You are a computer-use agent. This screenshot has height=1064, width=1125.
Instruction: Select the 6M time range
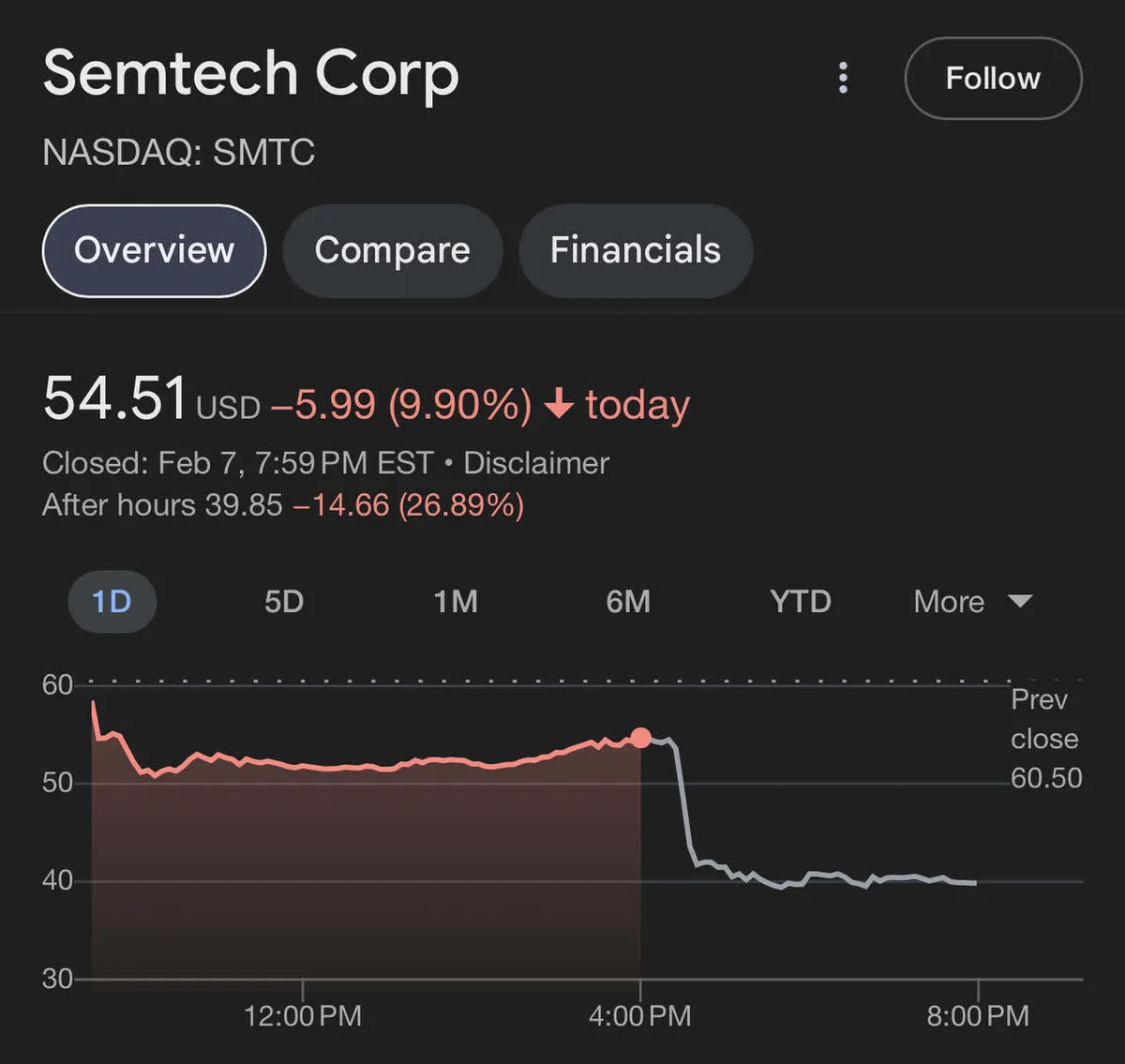(x=628, y=601)
